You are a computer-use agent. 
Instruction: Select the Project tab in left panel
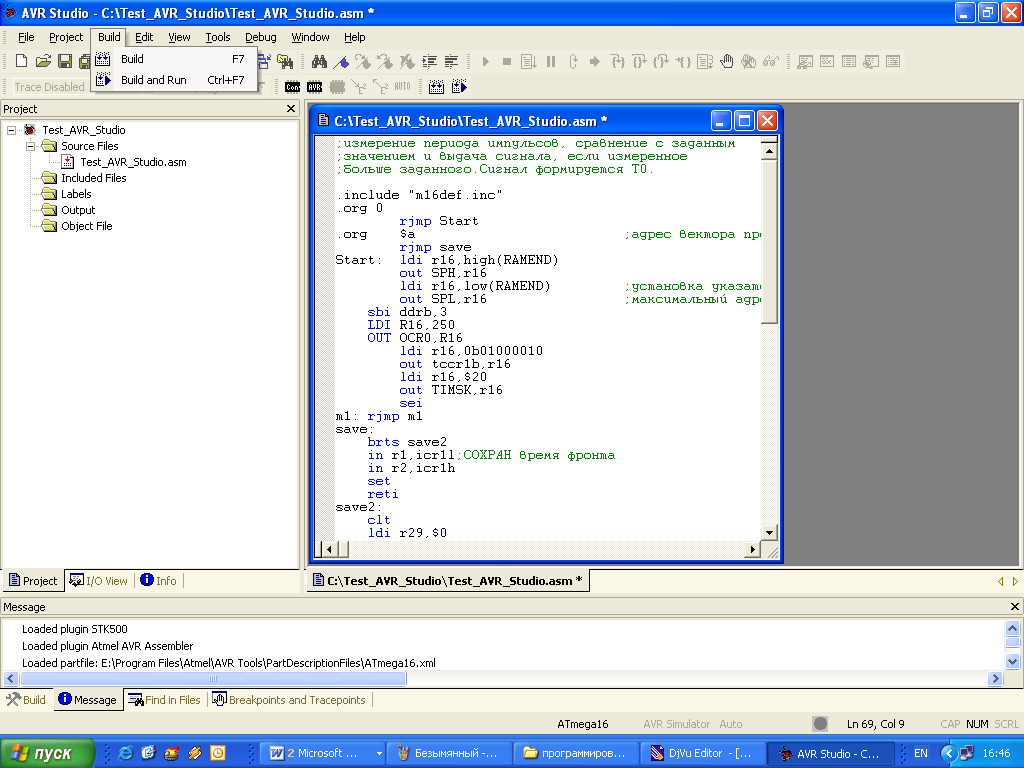click(x=33, y=581)
